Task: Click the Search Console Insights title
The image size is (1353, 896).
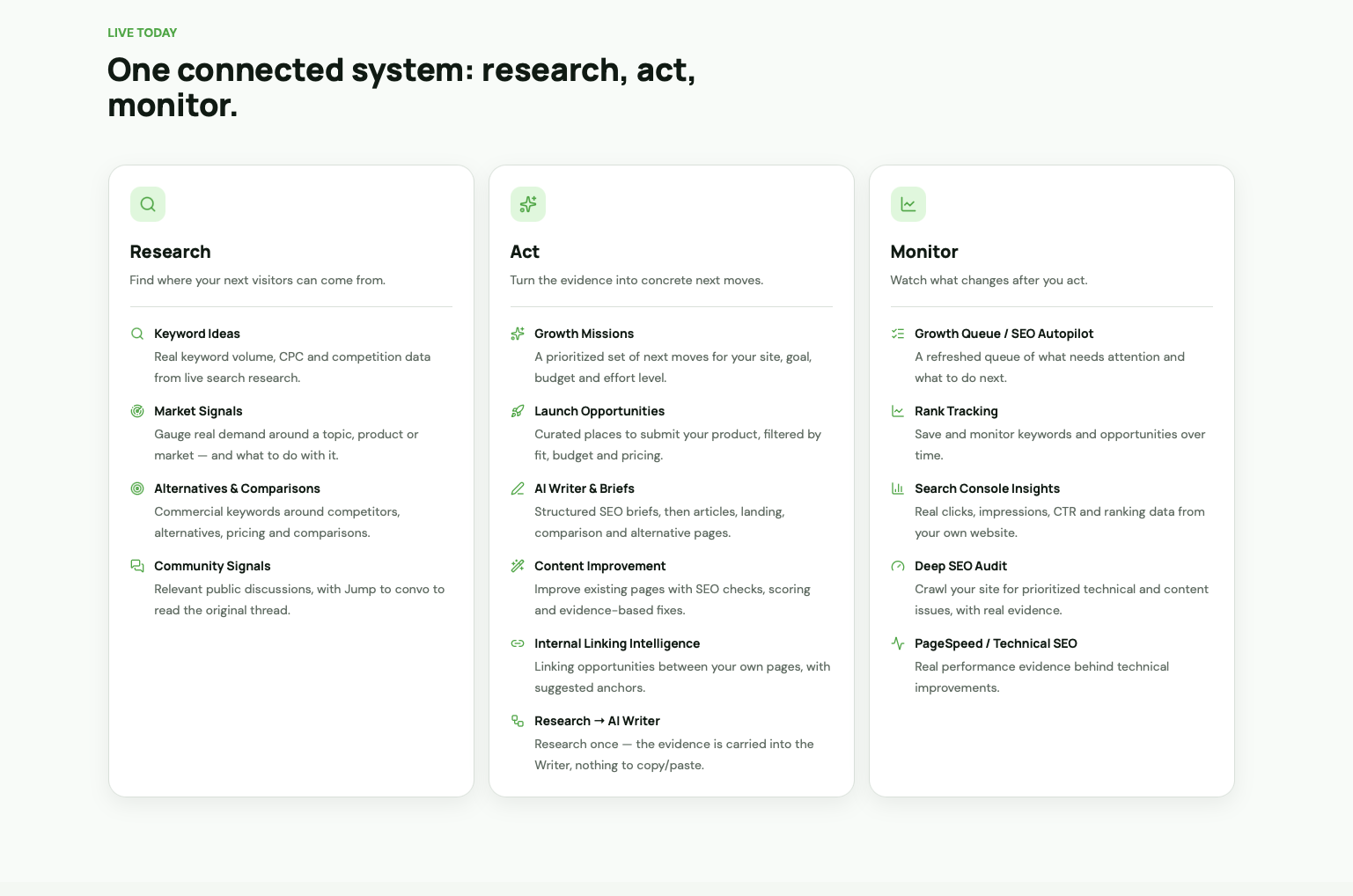Action: (987, 488)
